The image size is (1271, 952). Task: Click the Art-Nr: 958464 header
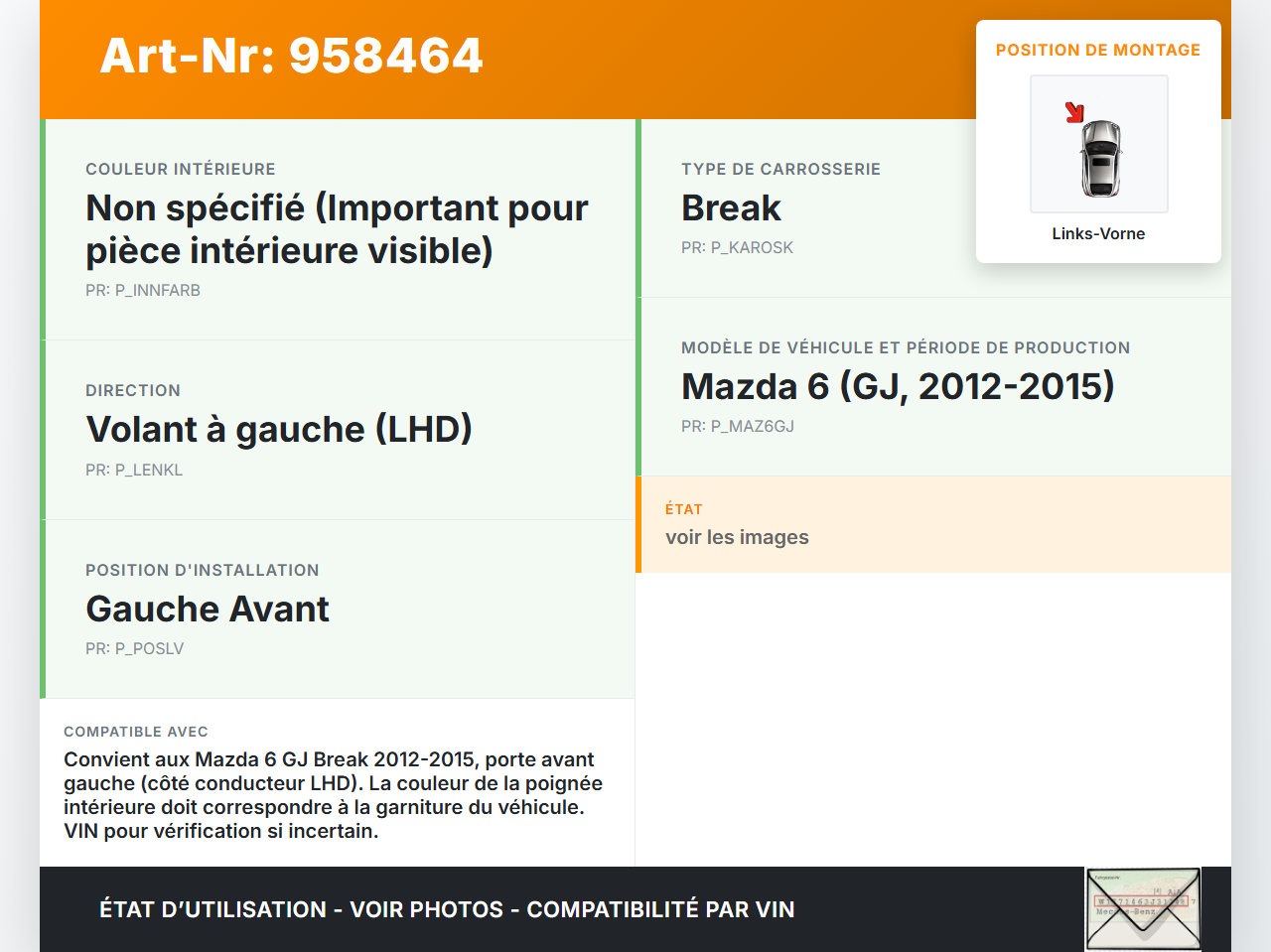coord(291,57)
